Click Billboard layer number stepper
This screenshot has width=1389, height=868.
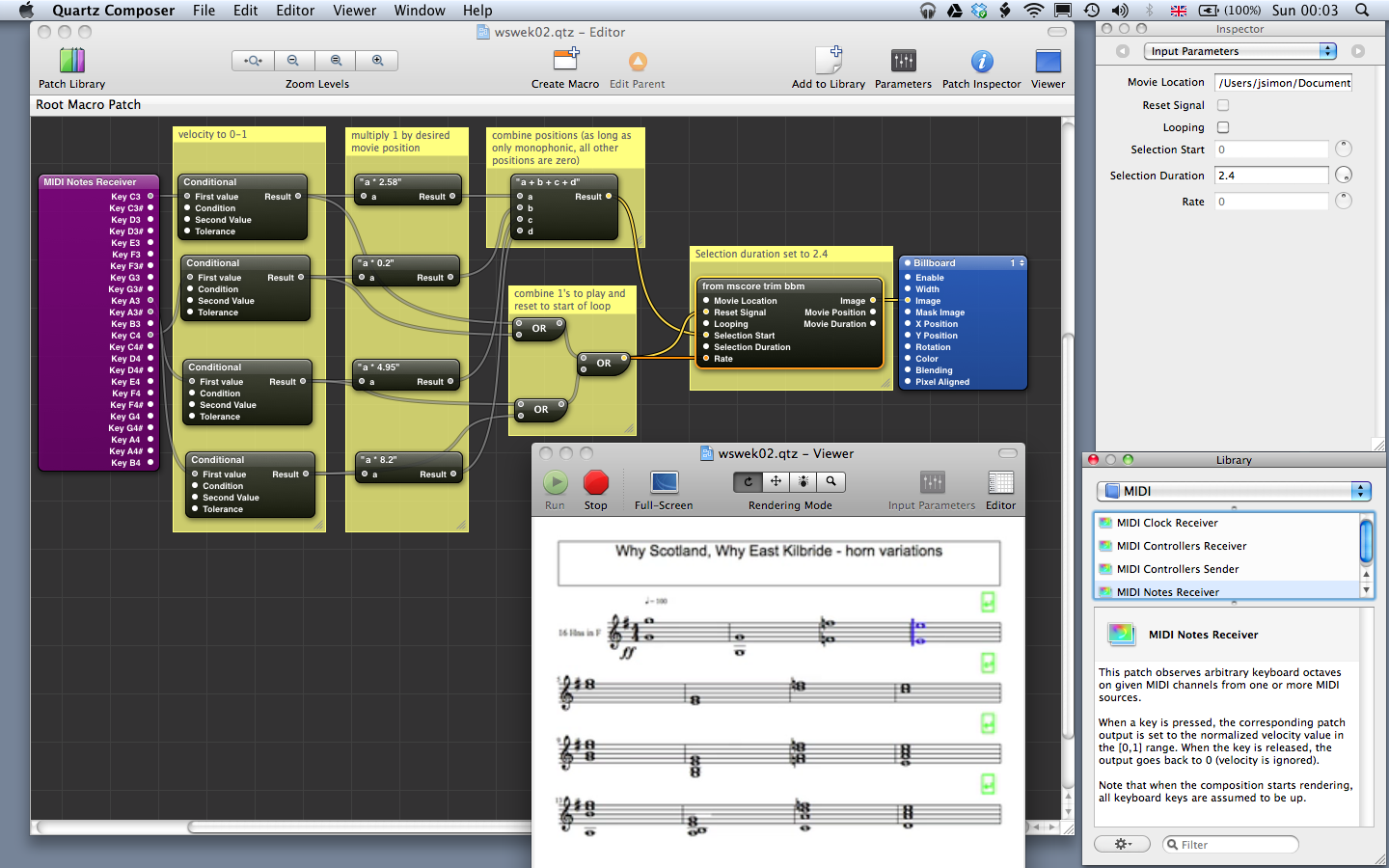click(1021, 263)
